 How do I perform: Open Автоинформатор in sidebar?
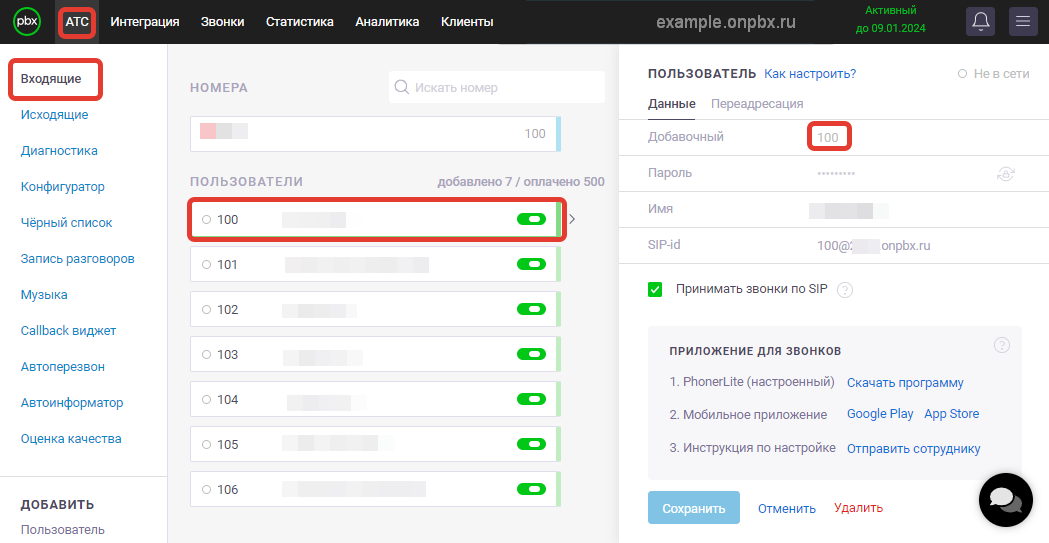(72, 403)
